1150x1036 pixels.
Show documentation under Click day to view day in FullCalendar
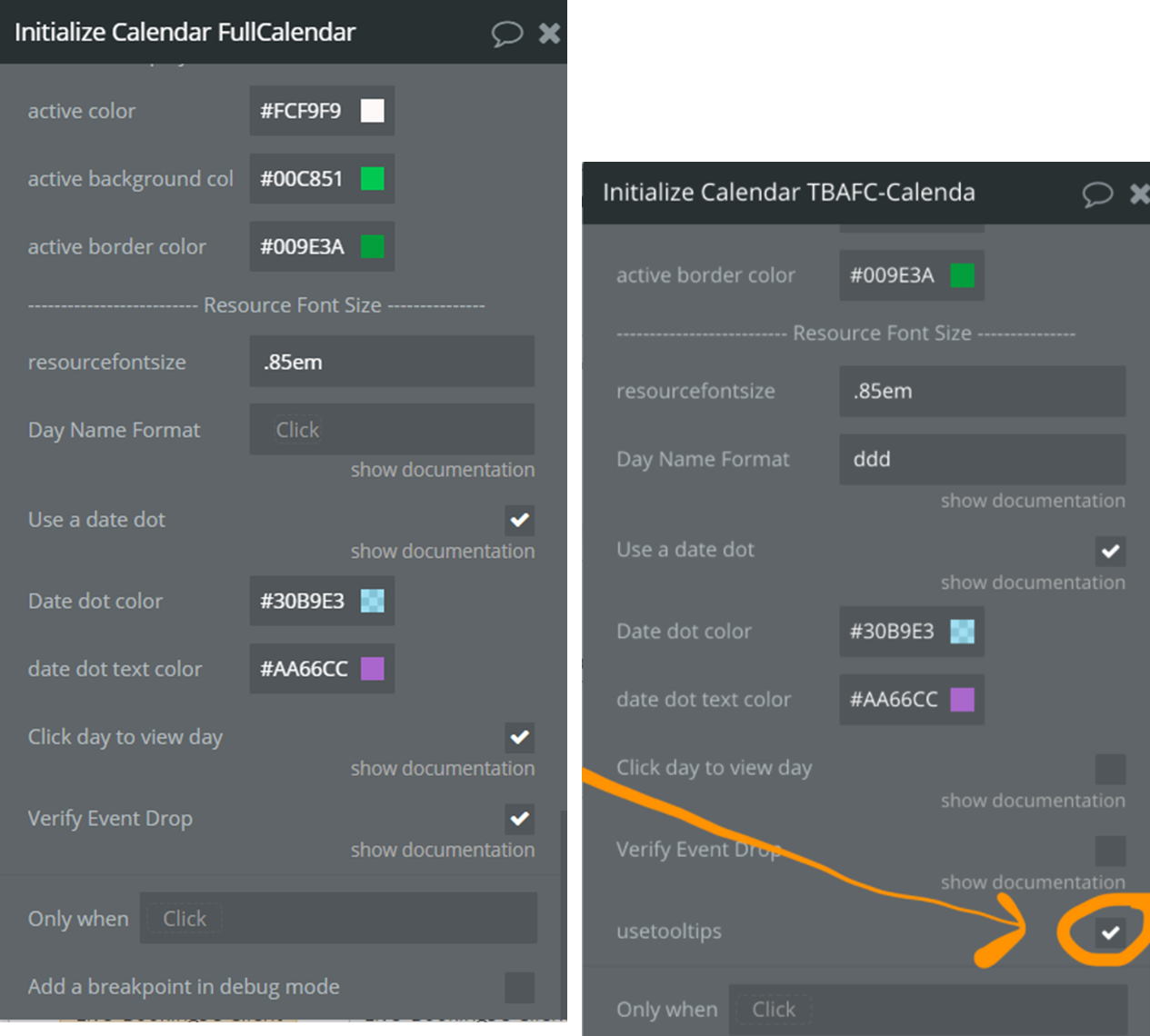(443, 769)
